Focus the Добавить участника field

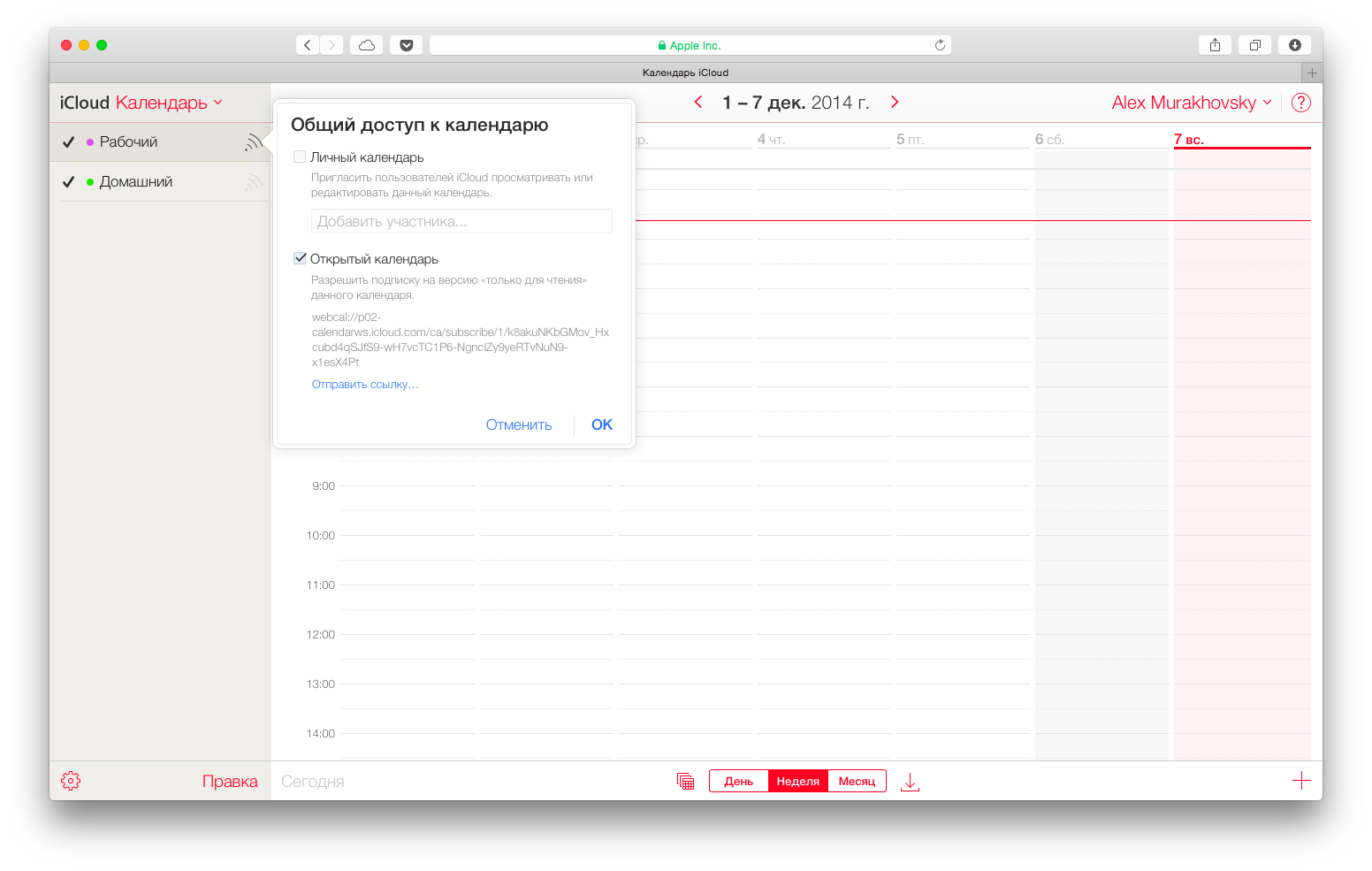(x=461, y=221)
